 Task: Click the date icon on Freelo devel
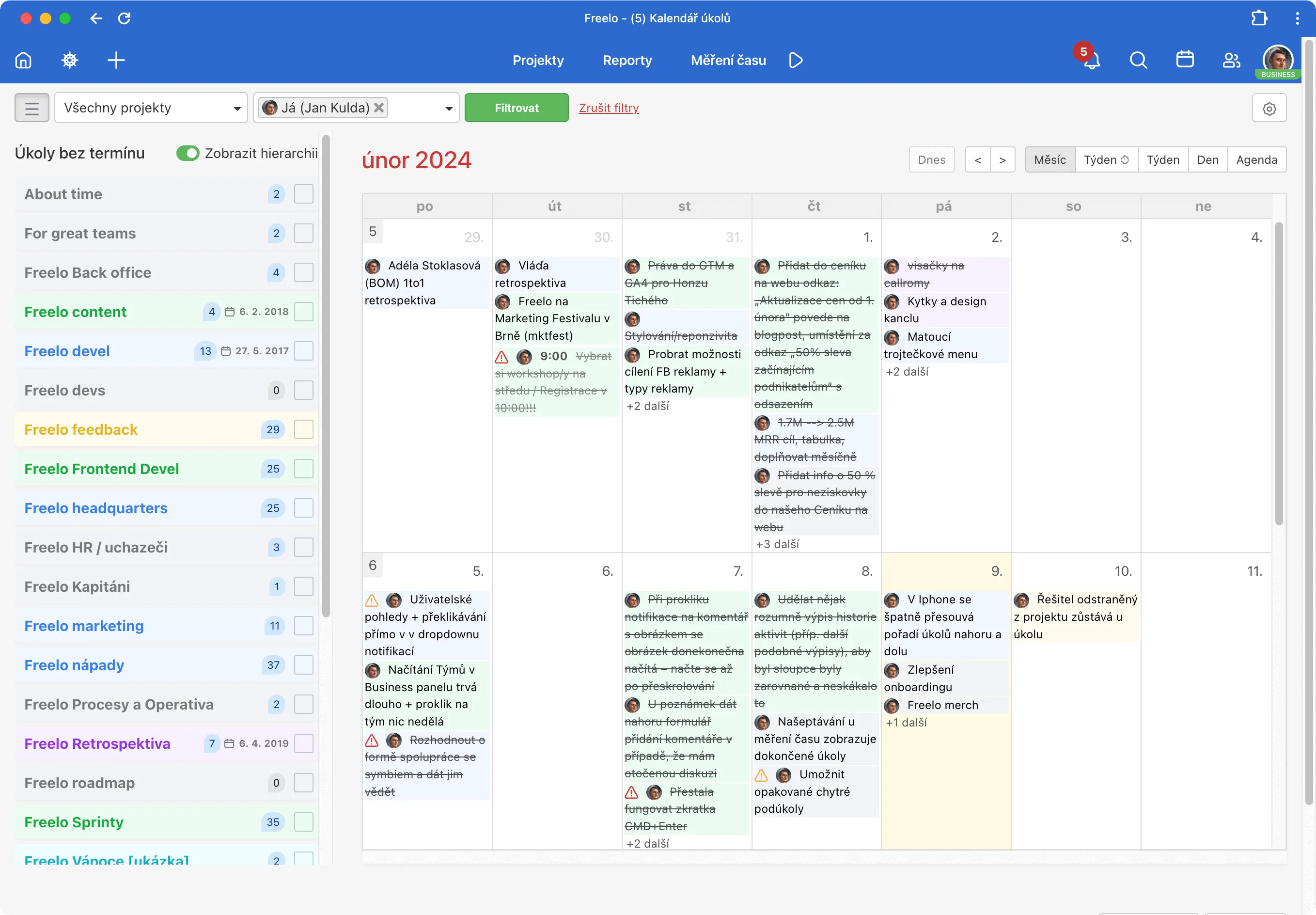[x=226, y=351]
